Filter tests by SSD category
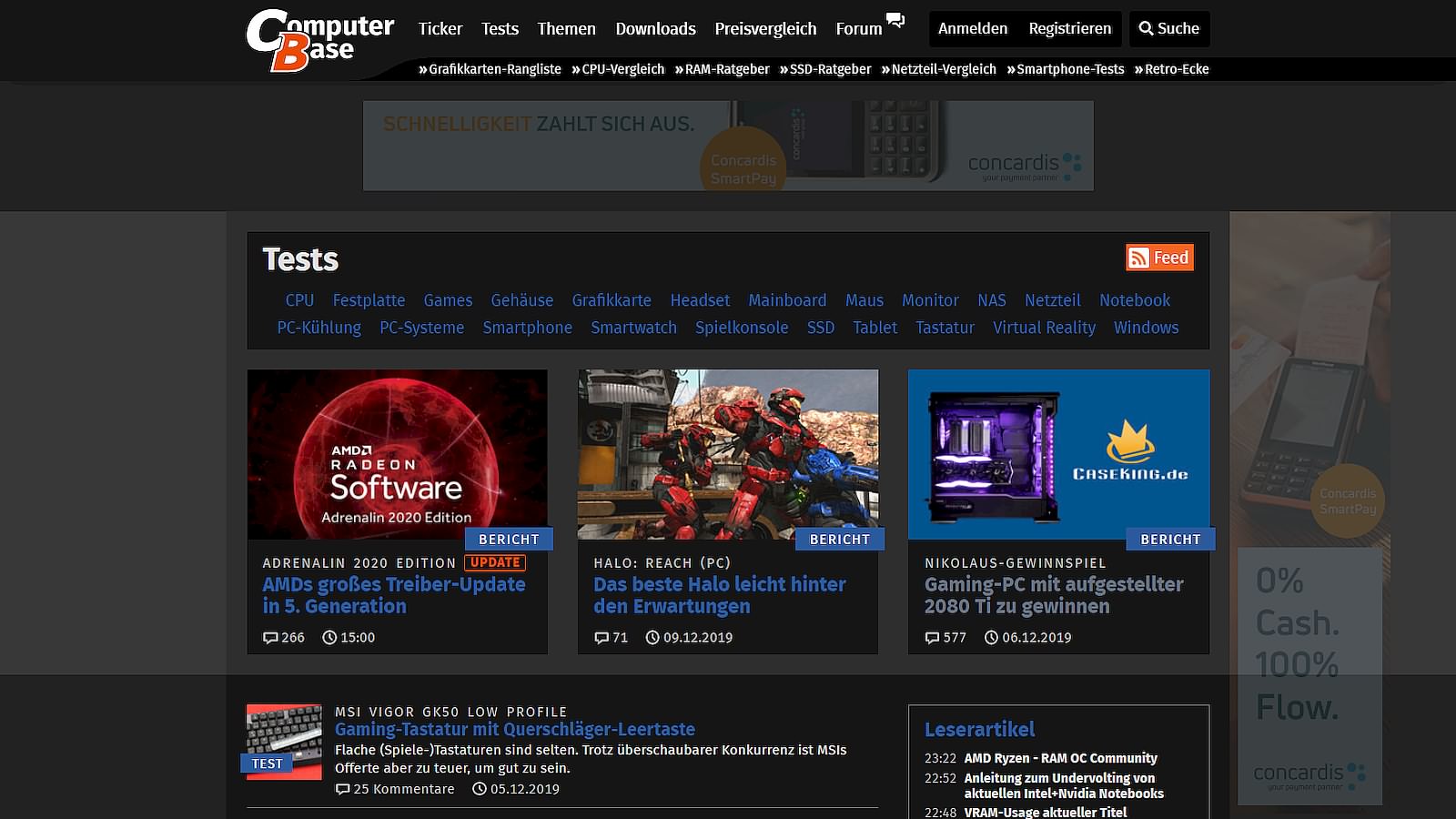The width and height of the screenshot is (1456, 819). click(x=821, y=328)
